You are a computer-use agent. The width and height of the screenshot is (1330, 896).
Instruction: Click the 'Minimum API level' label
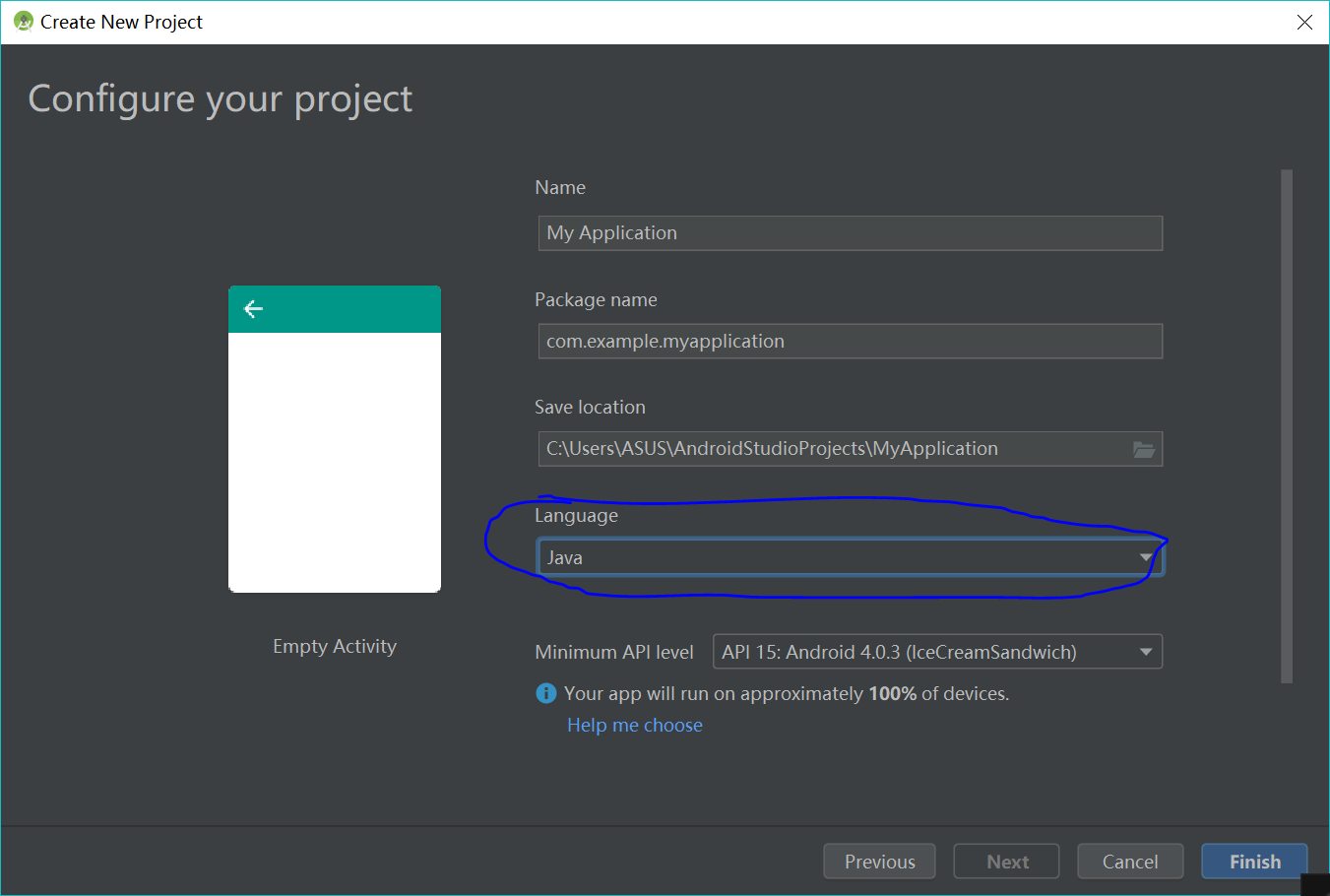pyautogui.click(x=614, y=652)
